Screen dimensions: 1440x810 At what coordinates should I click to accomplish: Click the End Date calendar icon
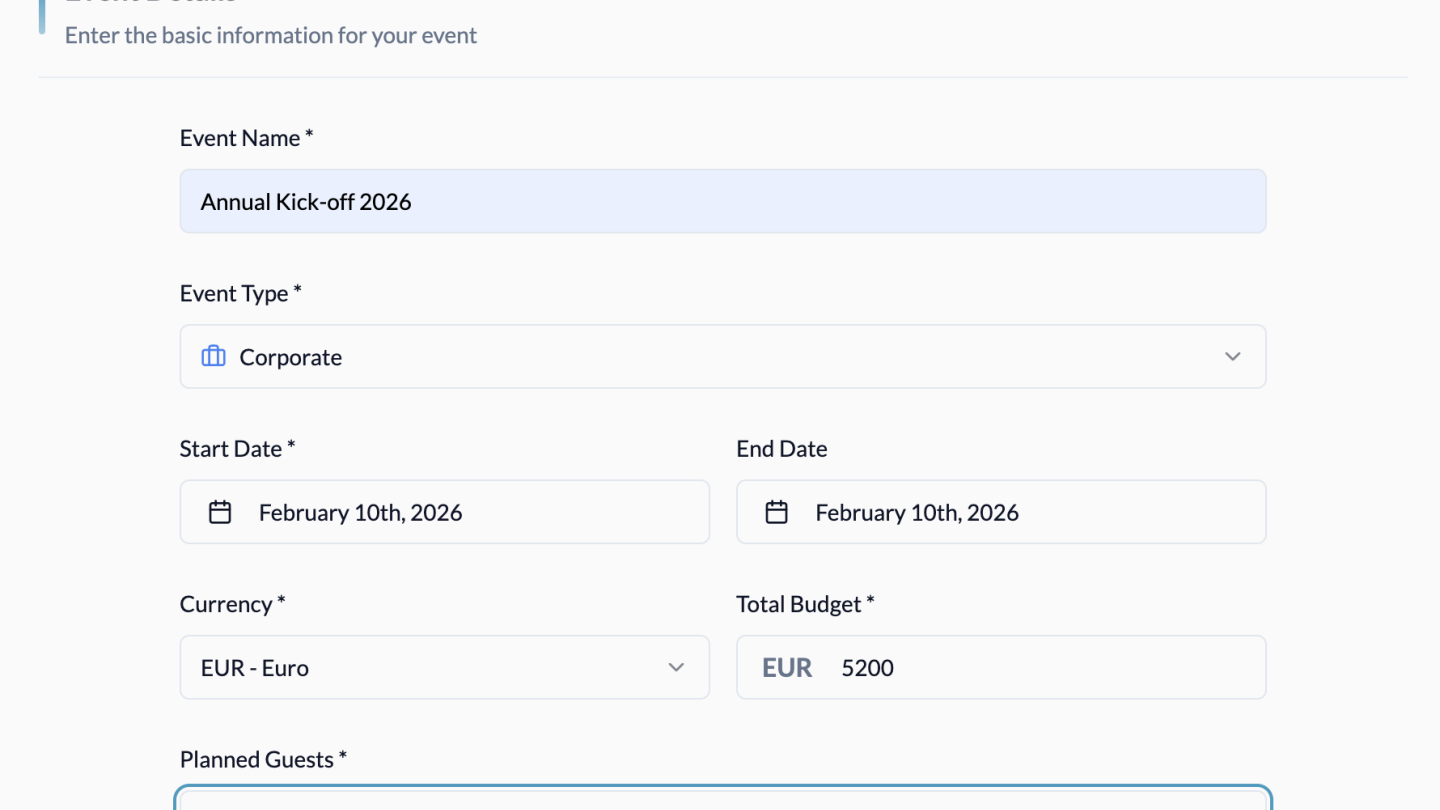coord(776,512)
